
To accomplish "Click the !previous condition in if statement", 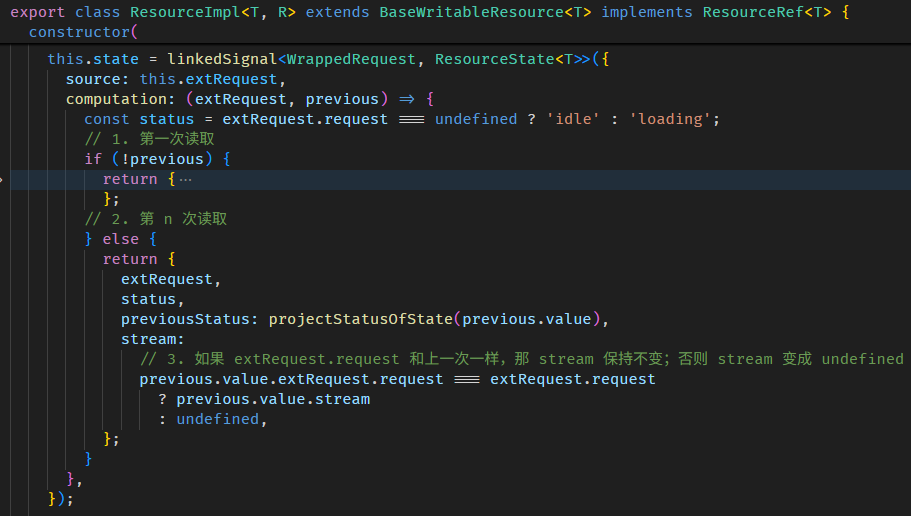I will click(x=162, y=159).
